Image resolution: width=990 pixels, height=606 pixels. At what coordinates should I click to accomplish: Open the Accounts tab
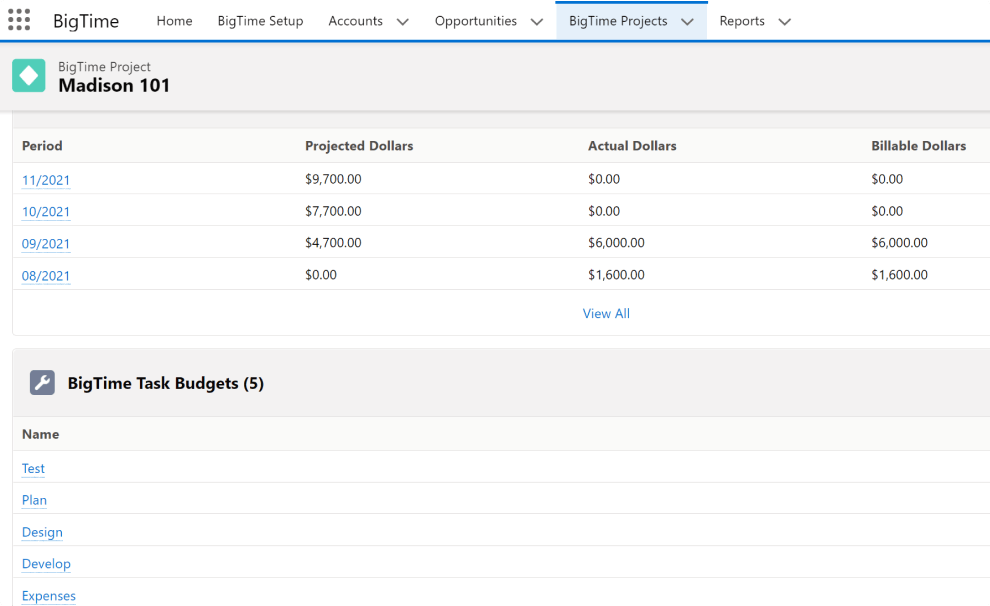[x=355, y=21]
